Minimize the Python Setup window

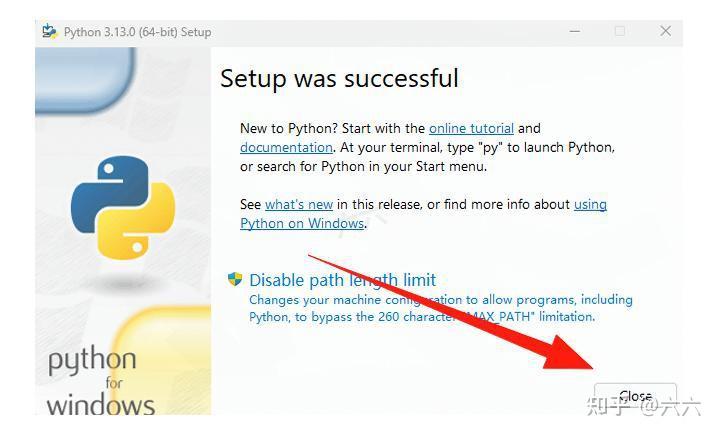tap(575, 31)
